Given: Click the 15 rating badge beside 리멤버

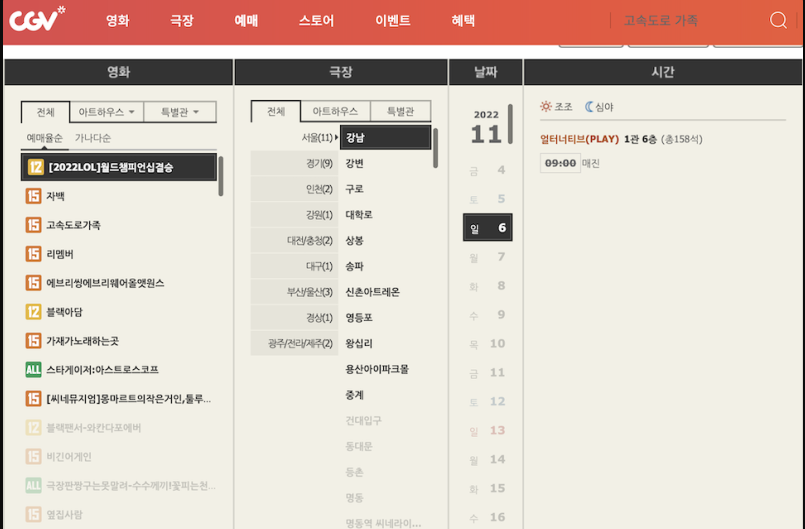Looking at the screenshot, I should click(33, 254).
